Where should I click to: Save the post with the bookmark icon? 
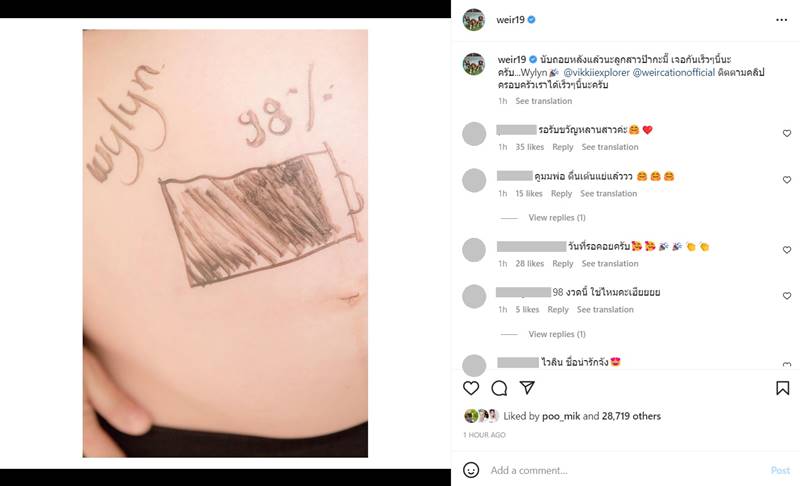click(x=783, y=388)
